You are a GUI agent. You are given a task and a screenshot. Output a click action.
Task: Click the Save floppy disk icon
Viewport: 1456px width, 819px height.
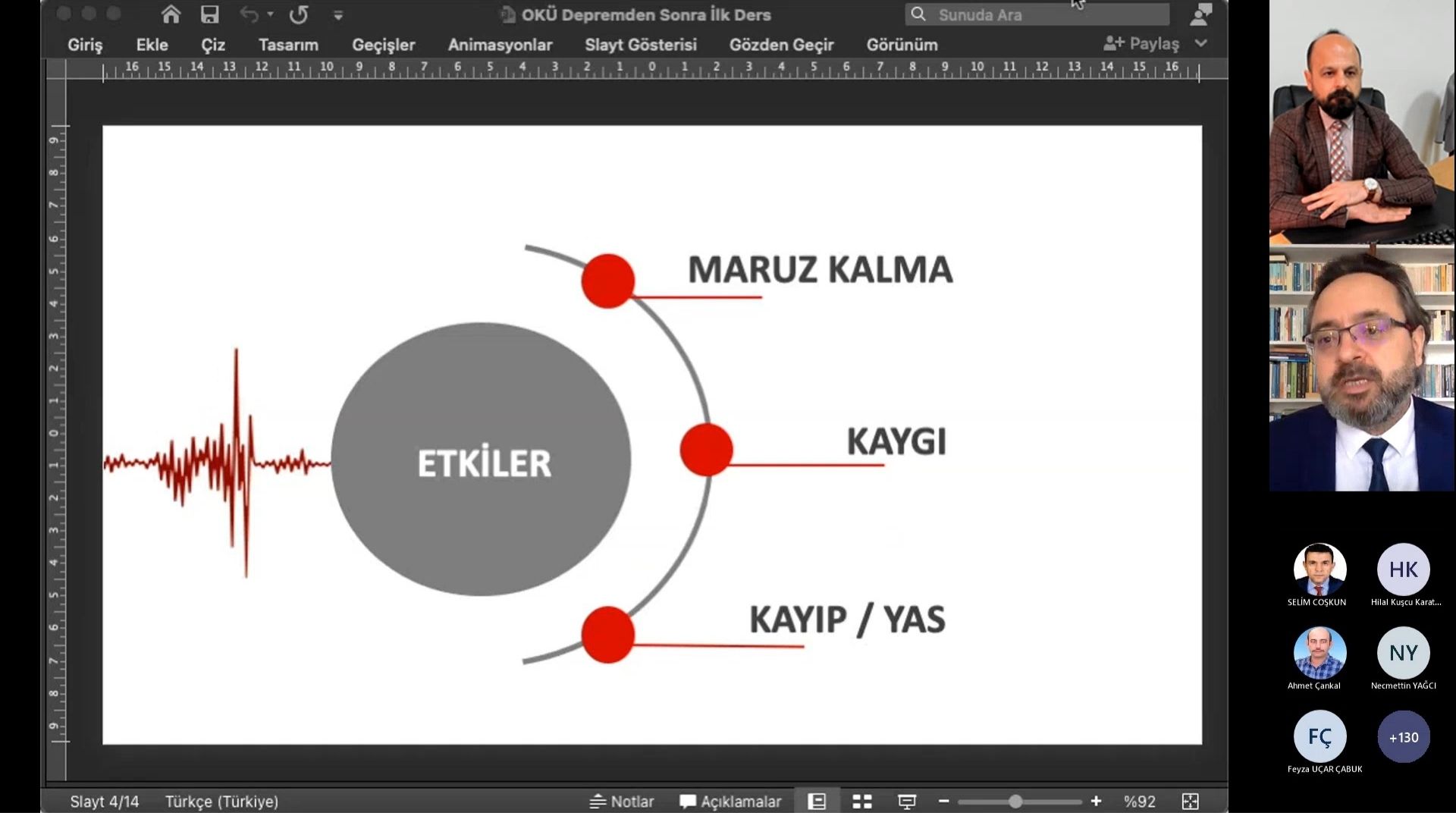click(x=210, y=14)
